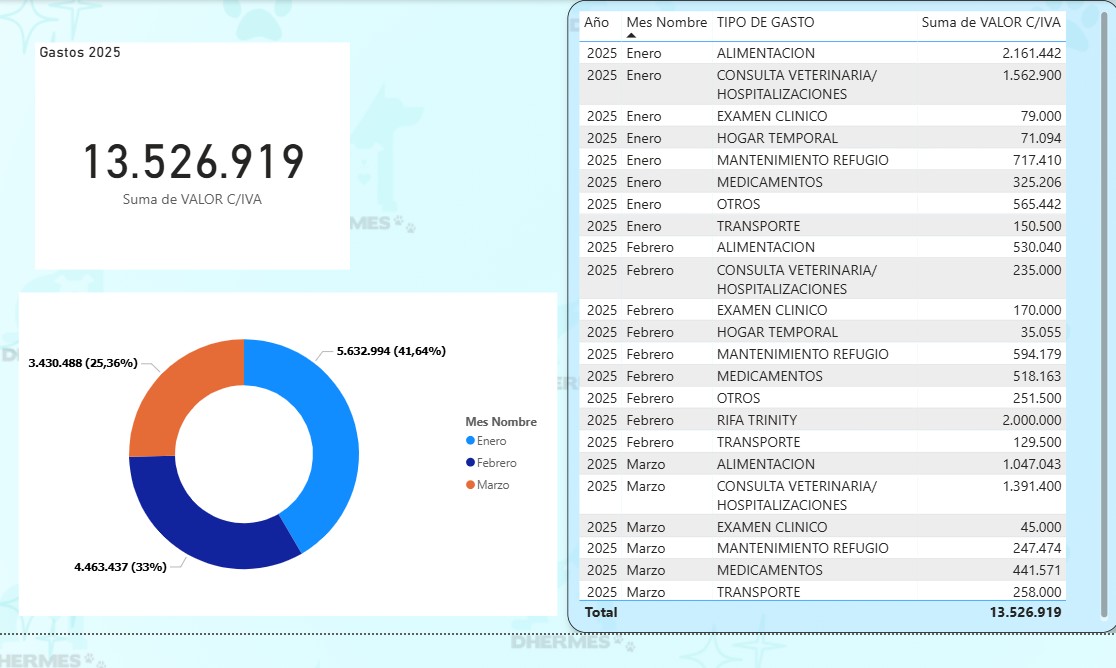Select the RIFA TRINITY row in table
This screenshot has height=668, width=1116.
click(x=756, y=420)
